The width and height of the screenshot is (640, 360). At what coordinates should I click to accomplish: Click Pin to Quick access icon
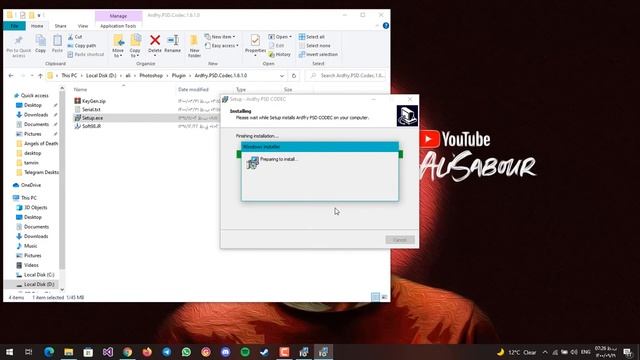coord(18,40)
